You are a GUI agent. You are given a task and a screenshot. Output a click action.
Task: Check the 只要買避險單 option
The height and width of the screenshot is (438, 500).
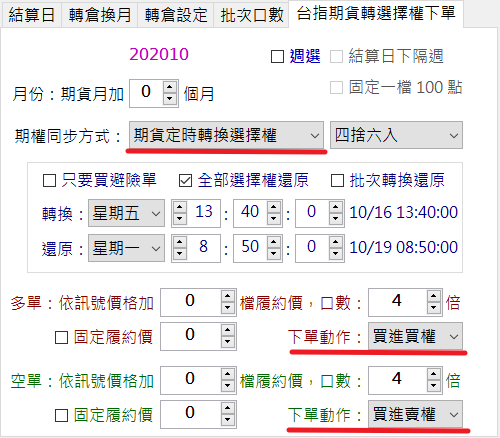[x=49, y=181]
